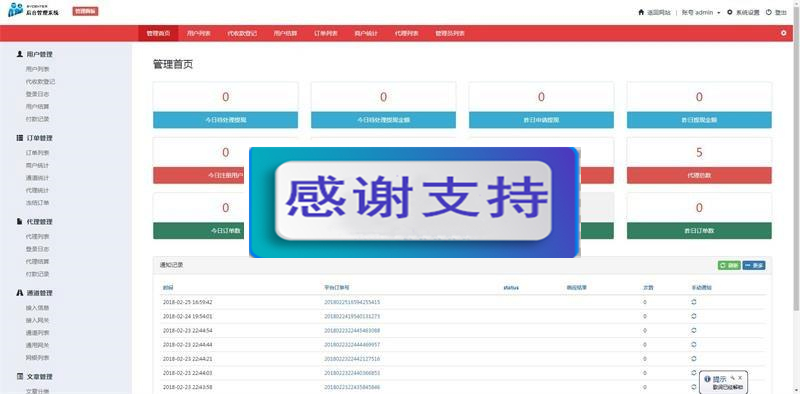Open order link in the 2018-02-24 19:54:01 row
Image resolution: width=800 pixels, height=394 pixels.
pyautogui.click(x=352, y=316)
